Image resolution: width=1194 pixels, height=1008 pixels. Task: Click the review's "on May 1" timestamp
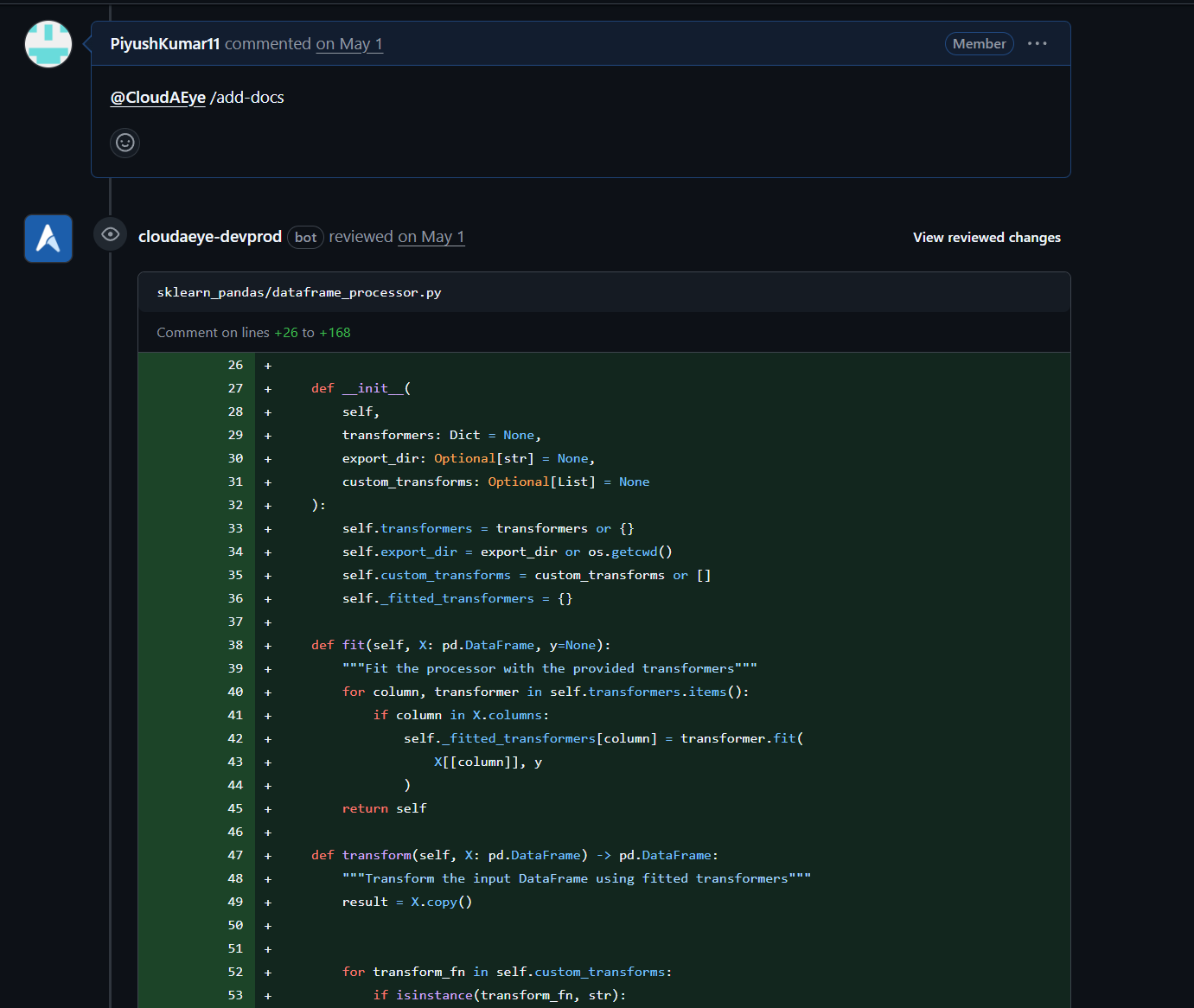click(431, 236)
